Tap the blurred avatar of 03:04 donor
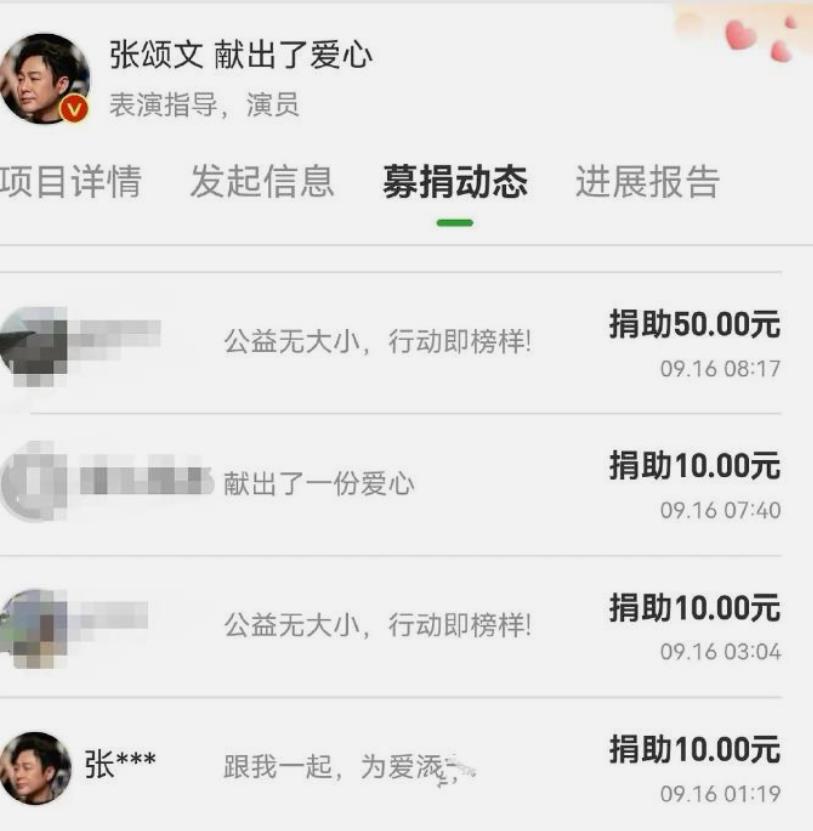This screenshot has width=813, height=831. (x=34, y=629)
